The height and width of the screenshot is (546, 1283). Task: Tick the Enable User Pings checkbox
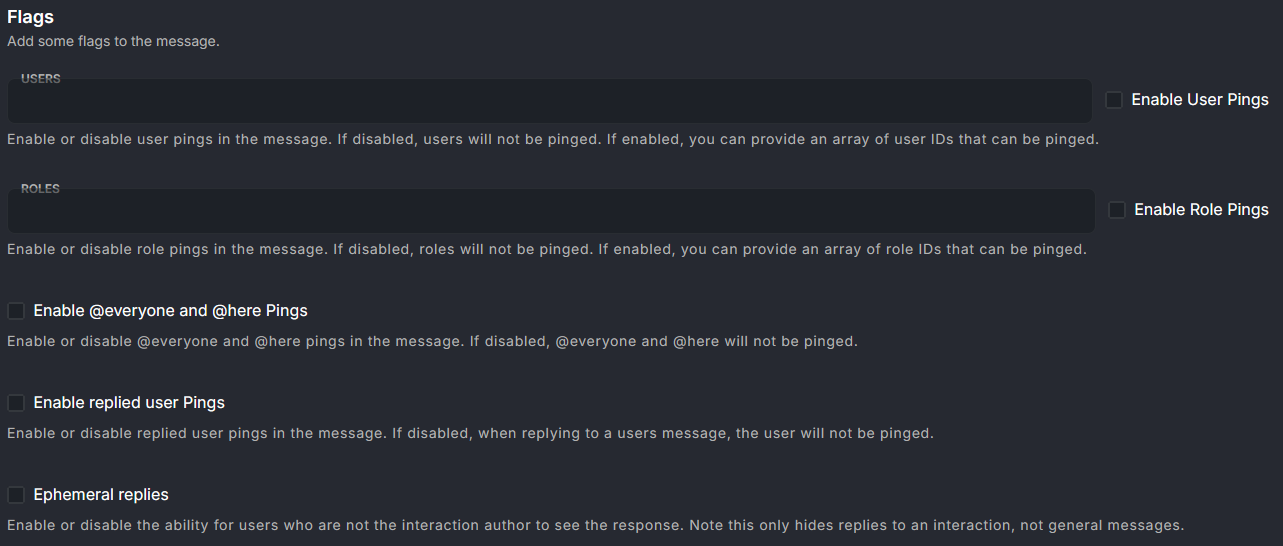click(1114, 100)
